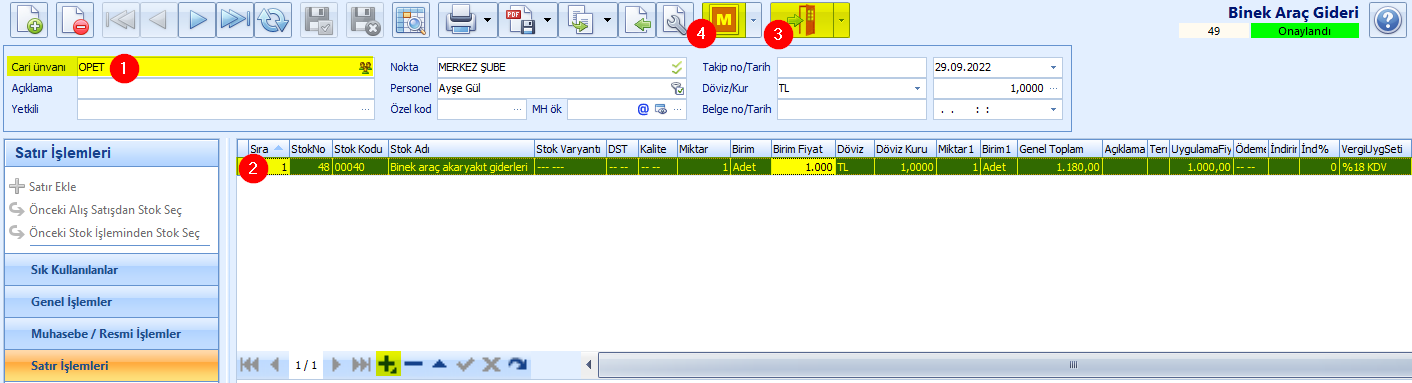Click the Birim Fiyat cell 1.000
The image size is (1412, 383).
(x=803, y=167)
